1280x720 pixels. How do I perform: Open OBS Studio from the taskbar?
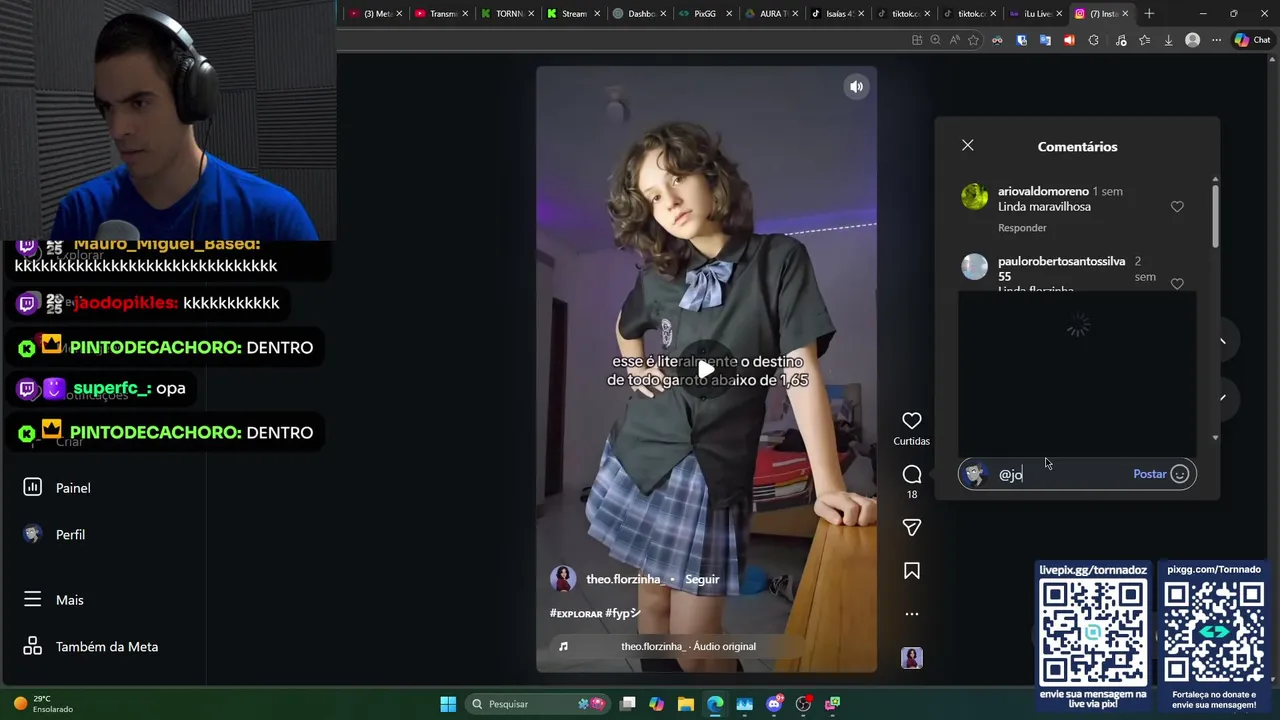click(x=803, y=704)
